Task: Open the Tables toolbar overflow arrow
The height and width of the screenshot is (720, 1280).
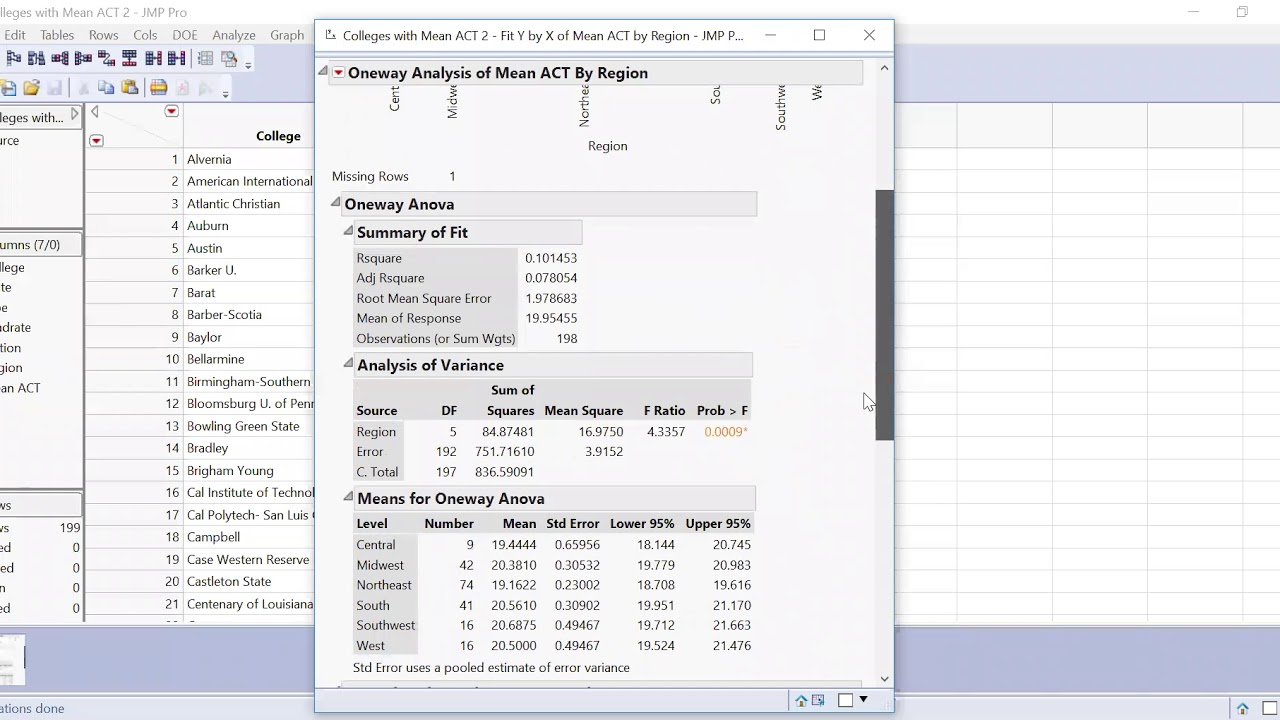Action: point(248,65)
